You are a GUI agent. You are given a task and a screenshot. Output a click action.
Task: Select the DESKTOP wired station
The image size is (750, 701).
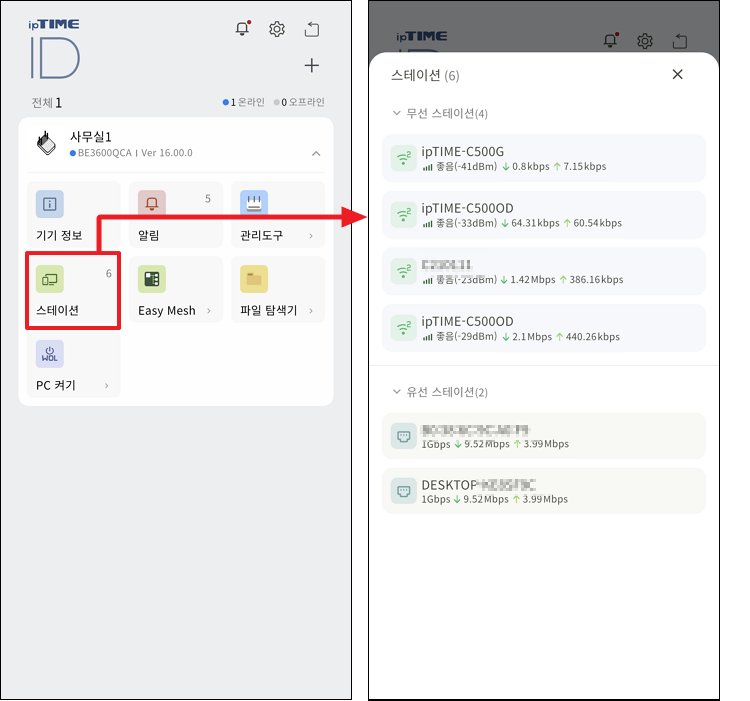click(544, 491)
